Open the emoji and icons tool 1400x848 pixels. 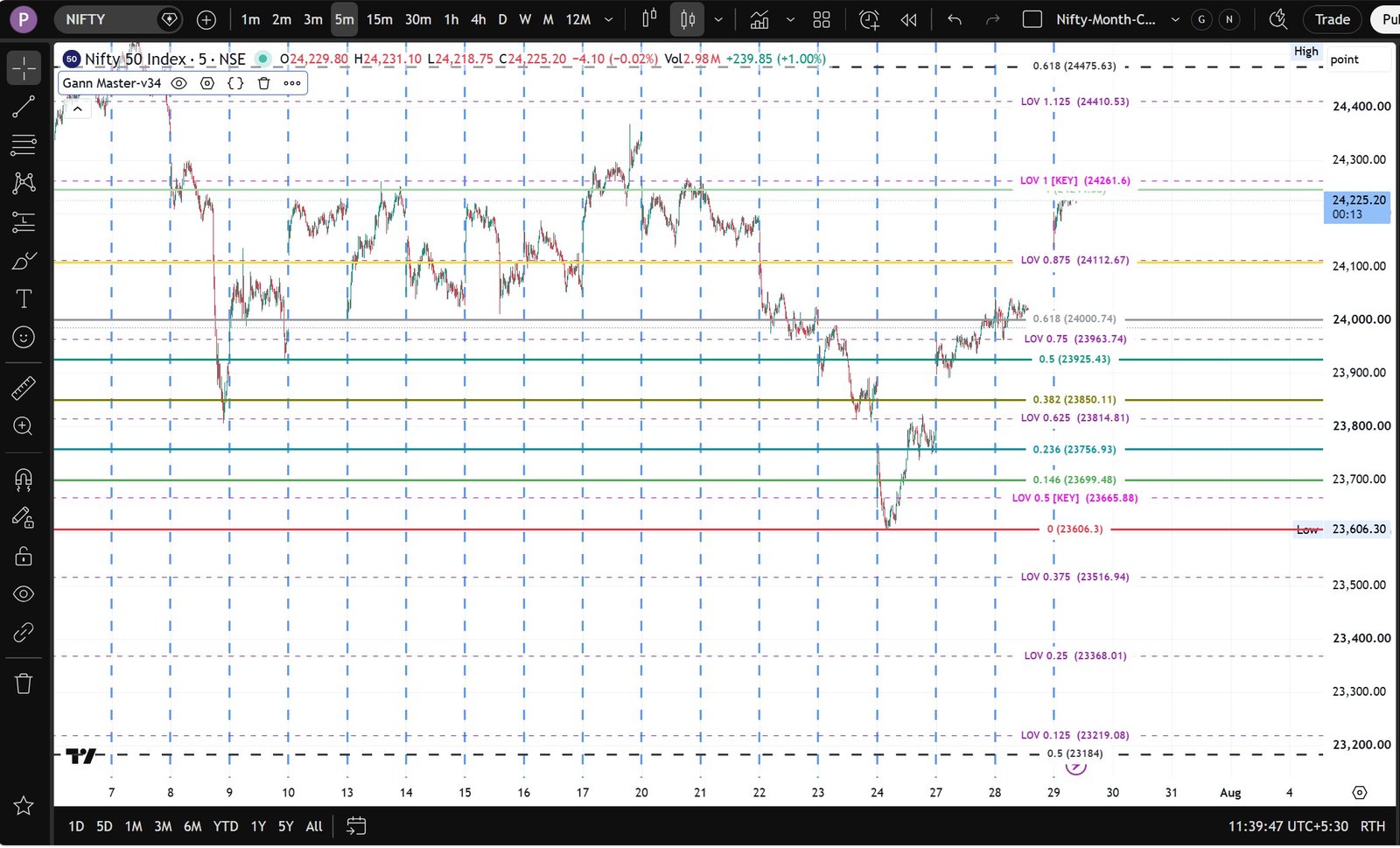[24, 337]
